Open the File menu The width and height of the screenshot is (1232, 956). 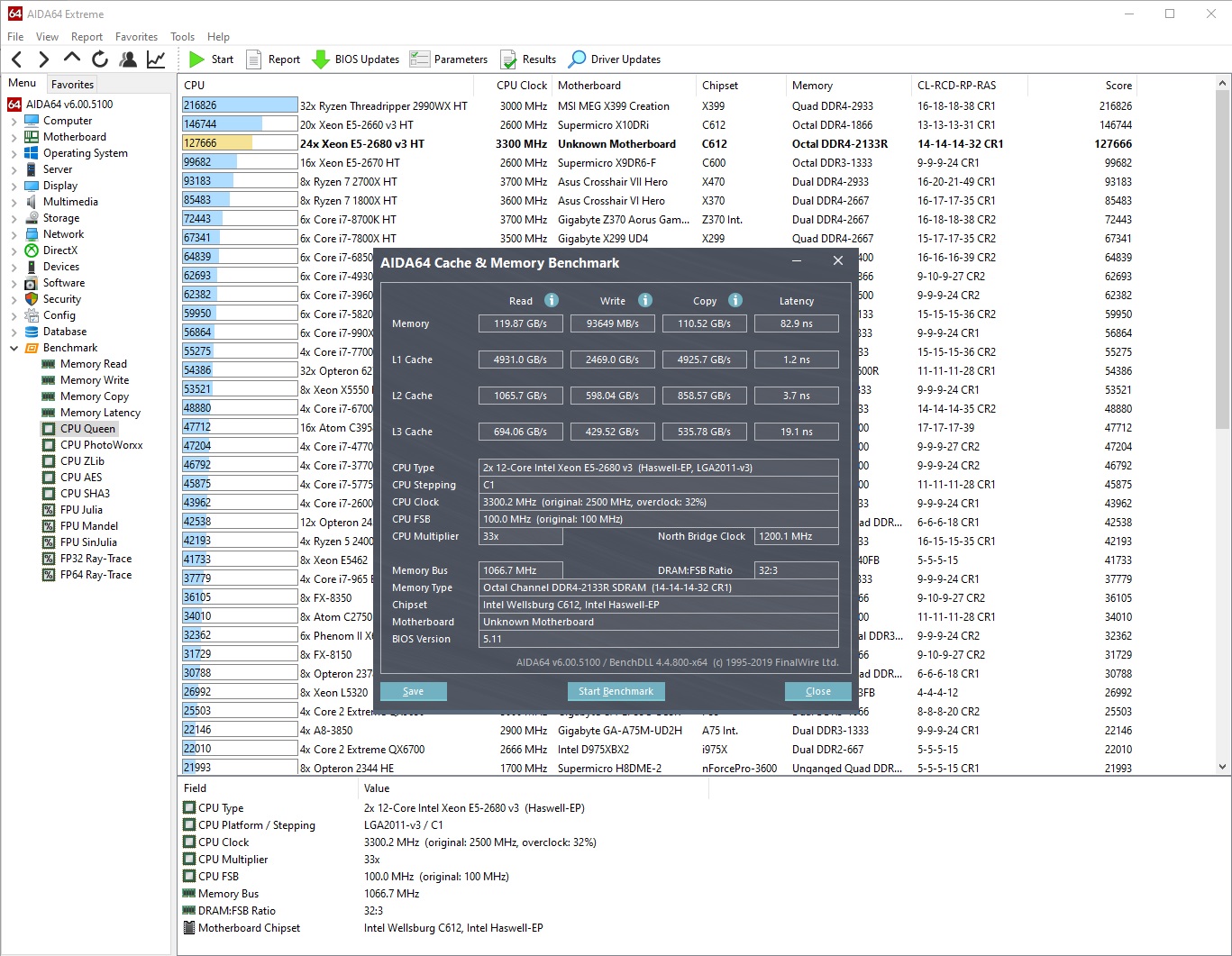click(15, 37)
